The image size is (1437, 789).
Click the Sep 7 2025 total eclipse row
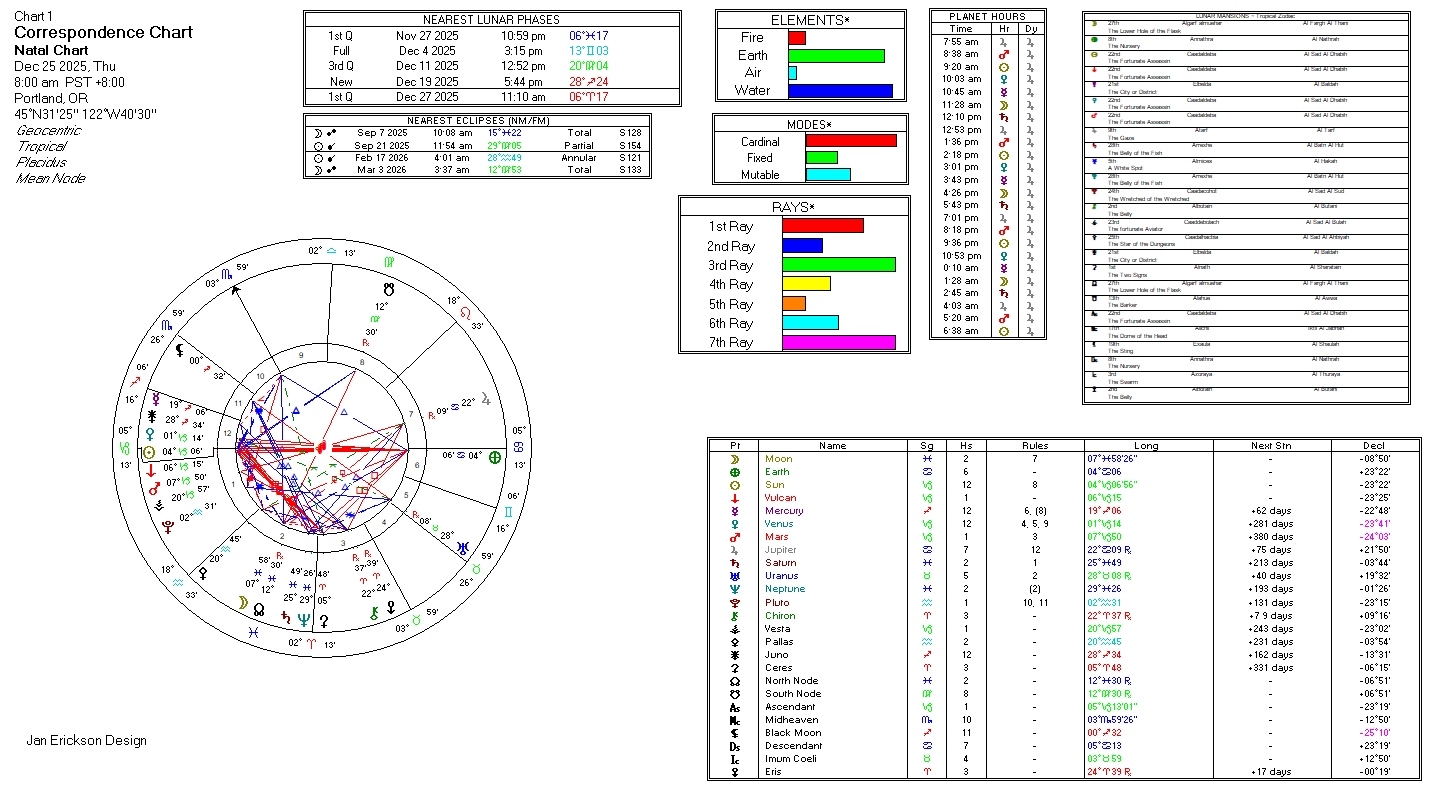tap(477, 132)
